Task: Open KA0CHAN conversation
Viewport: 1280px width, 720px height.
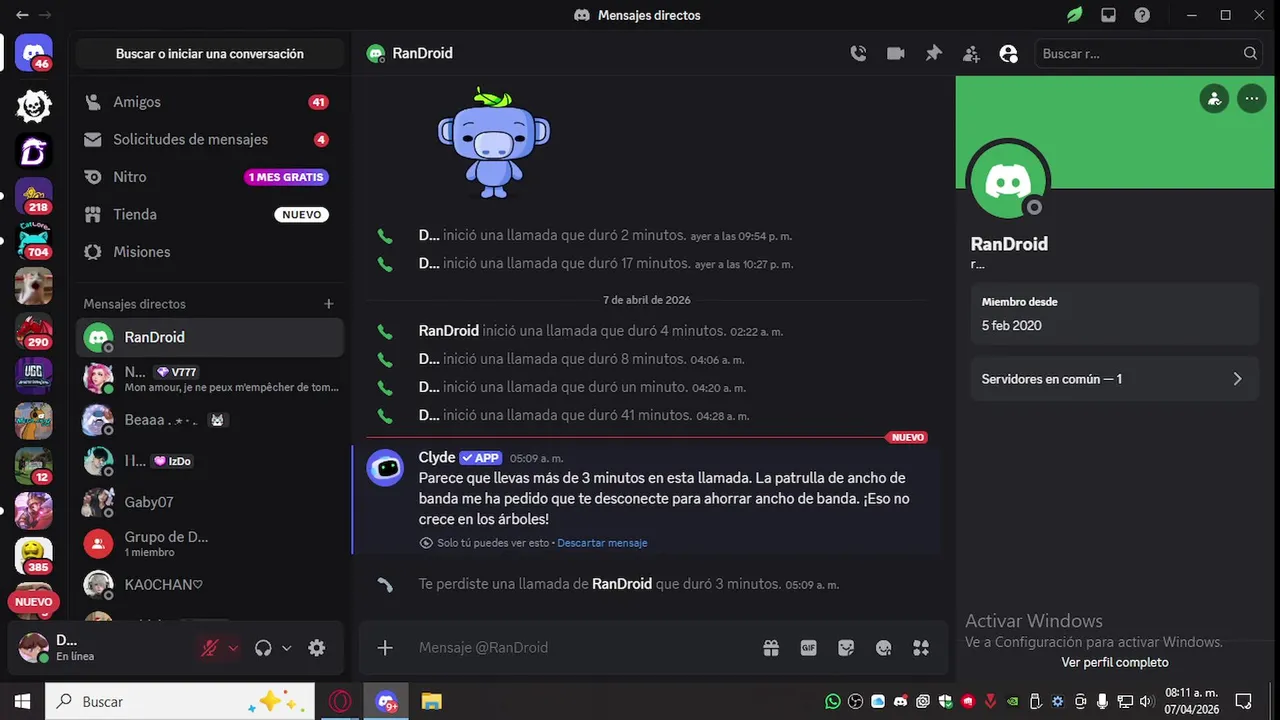Action: (209, 584)
